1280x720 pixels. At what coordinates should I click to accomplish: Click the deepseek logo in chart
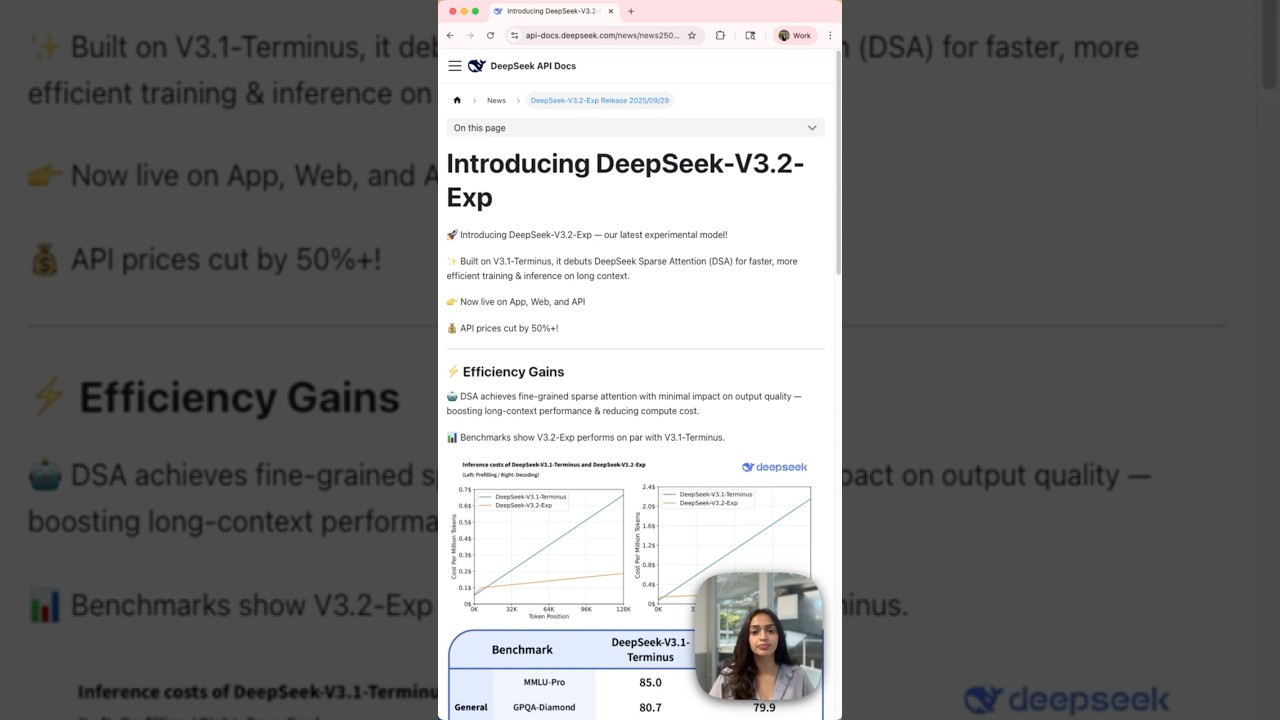tap(774, 467)
